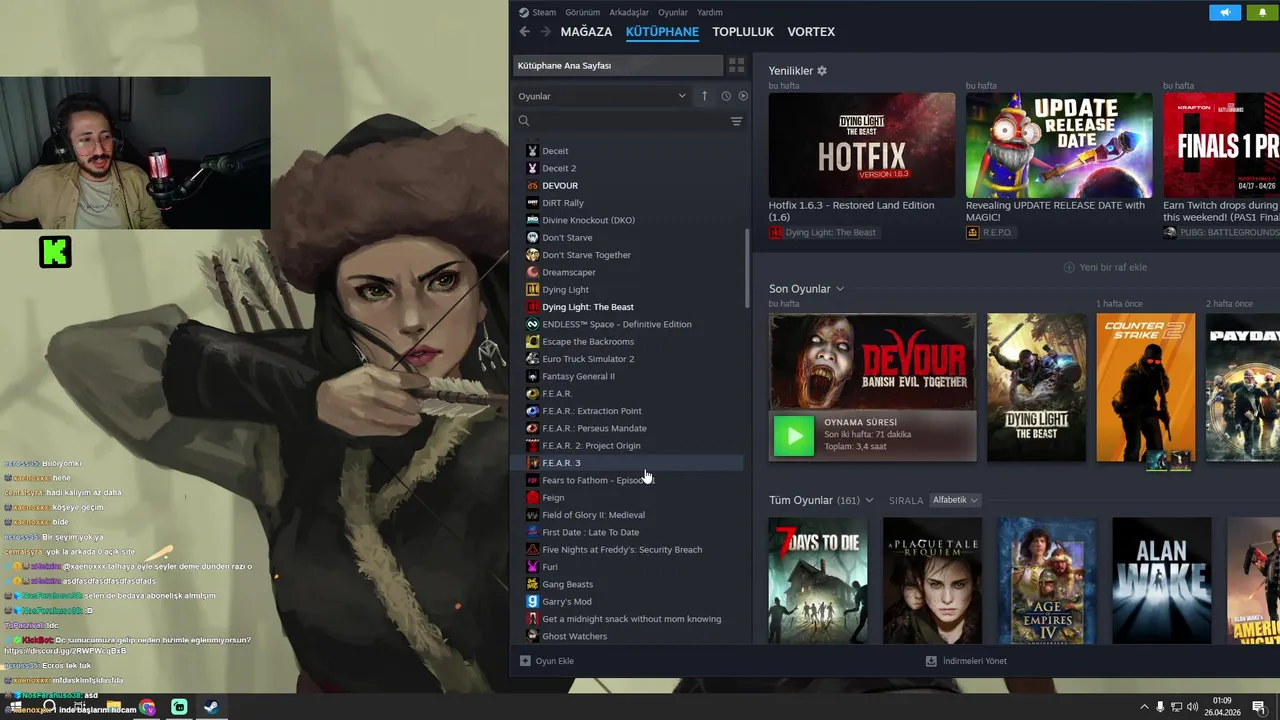Click the sort ascending arrow icon

tap(704, 96)
